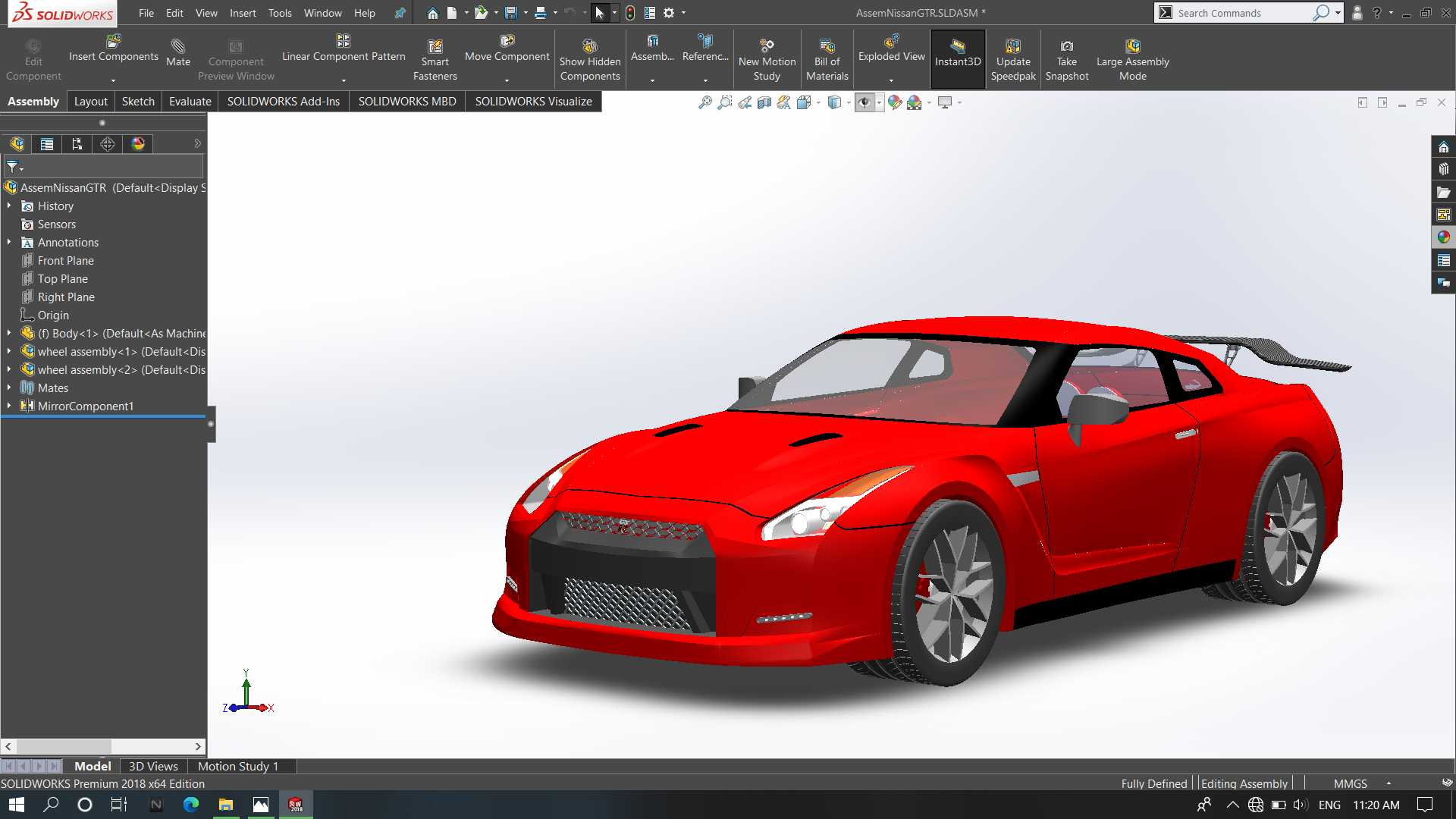Open Appearances task pane color tab
Screen dimensions: 1456x819
pos(1443,237)
